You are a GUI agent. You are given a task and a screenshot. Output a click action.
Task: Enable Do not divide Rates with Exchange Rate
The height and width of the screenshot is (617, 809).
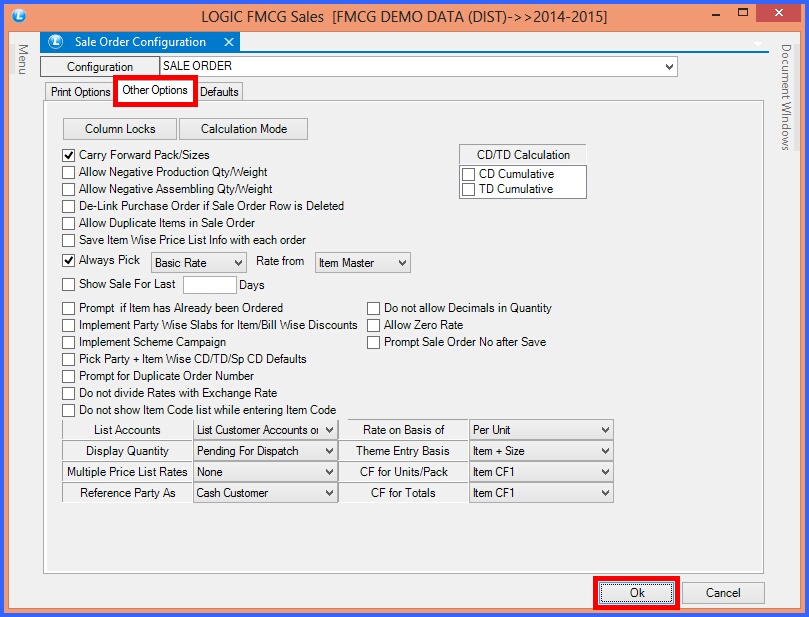(68, 393)
